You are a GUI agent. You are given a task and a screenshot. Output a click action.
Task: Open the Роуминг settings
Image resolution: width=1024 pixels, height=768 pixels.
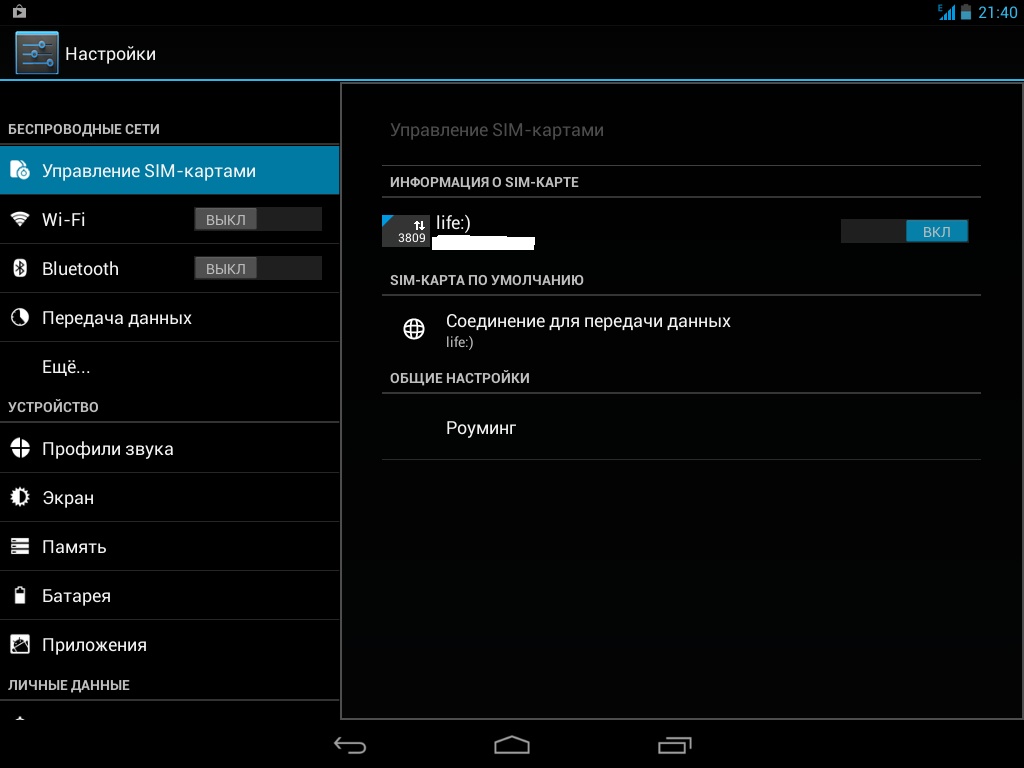click(x=481, y=428)
